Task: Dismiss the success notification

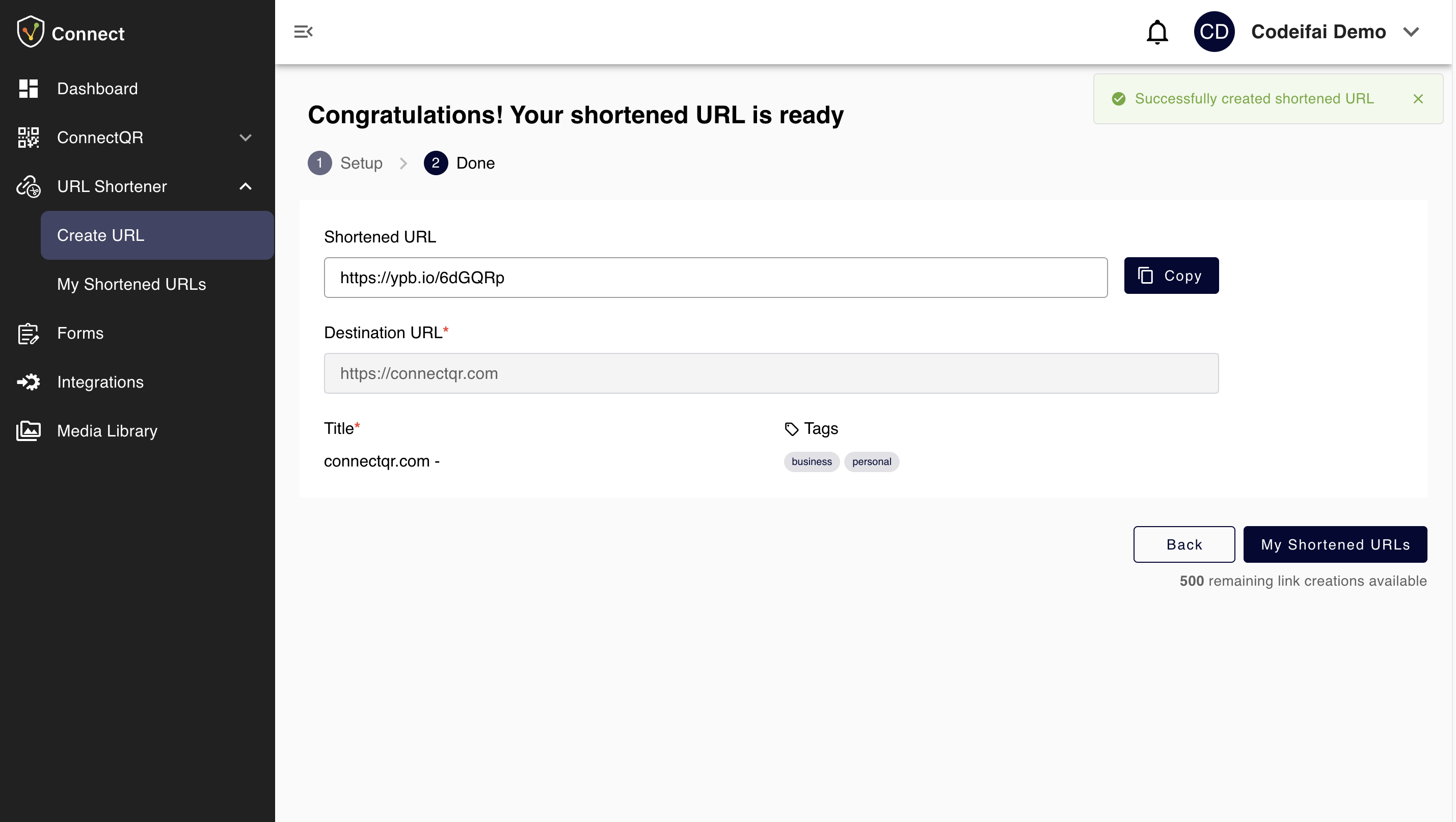Action: point(1418,99)
